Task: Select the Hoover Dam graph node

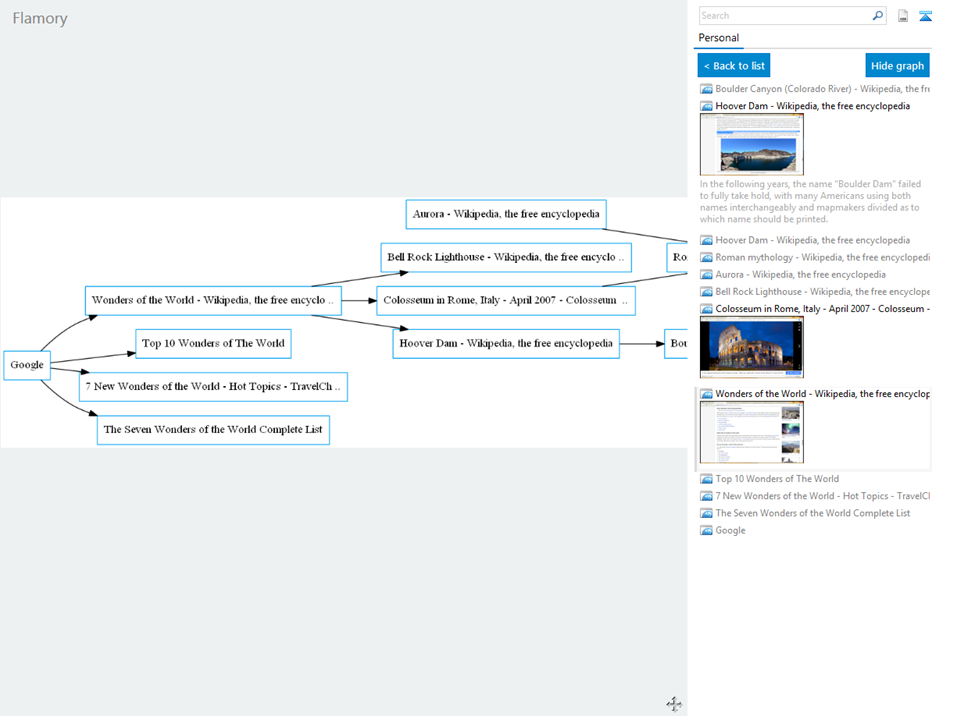Action: click(x=506, y=344)
